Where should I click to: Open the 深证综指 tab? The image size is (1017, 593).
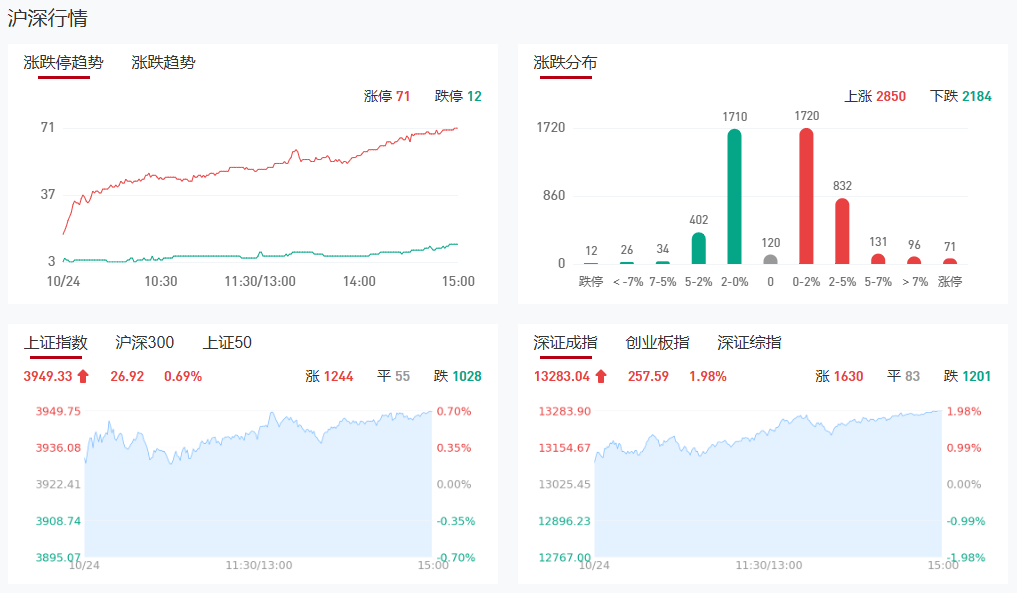click(749, 343)
